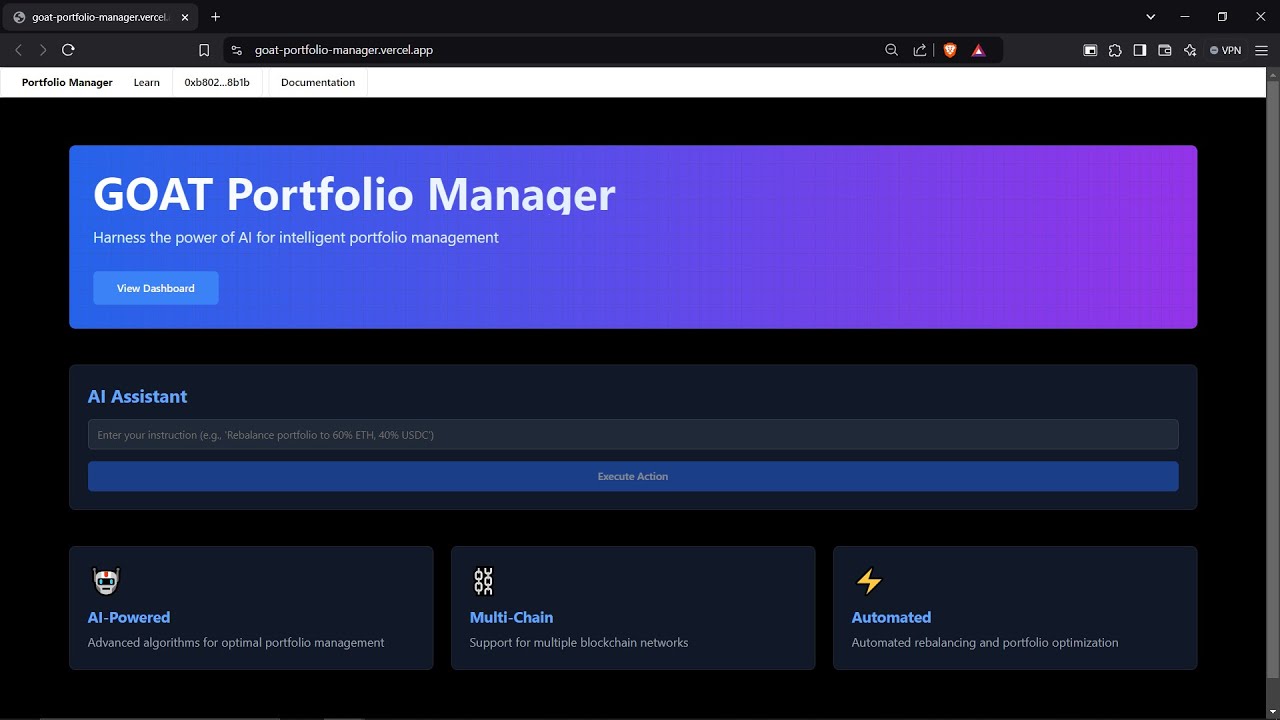Open the Brave Wallet icon
The width and height of the screenshot is (1280, 720).
pos(1165,50)
